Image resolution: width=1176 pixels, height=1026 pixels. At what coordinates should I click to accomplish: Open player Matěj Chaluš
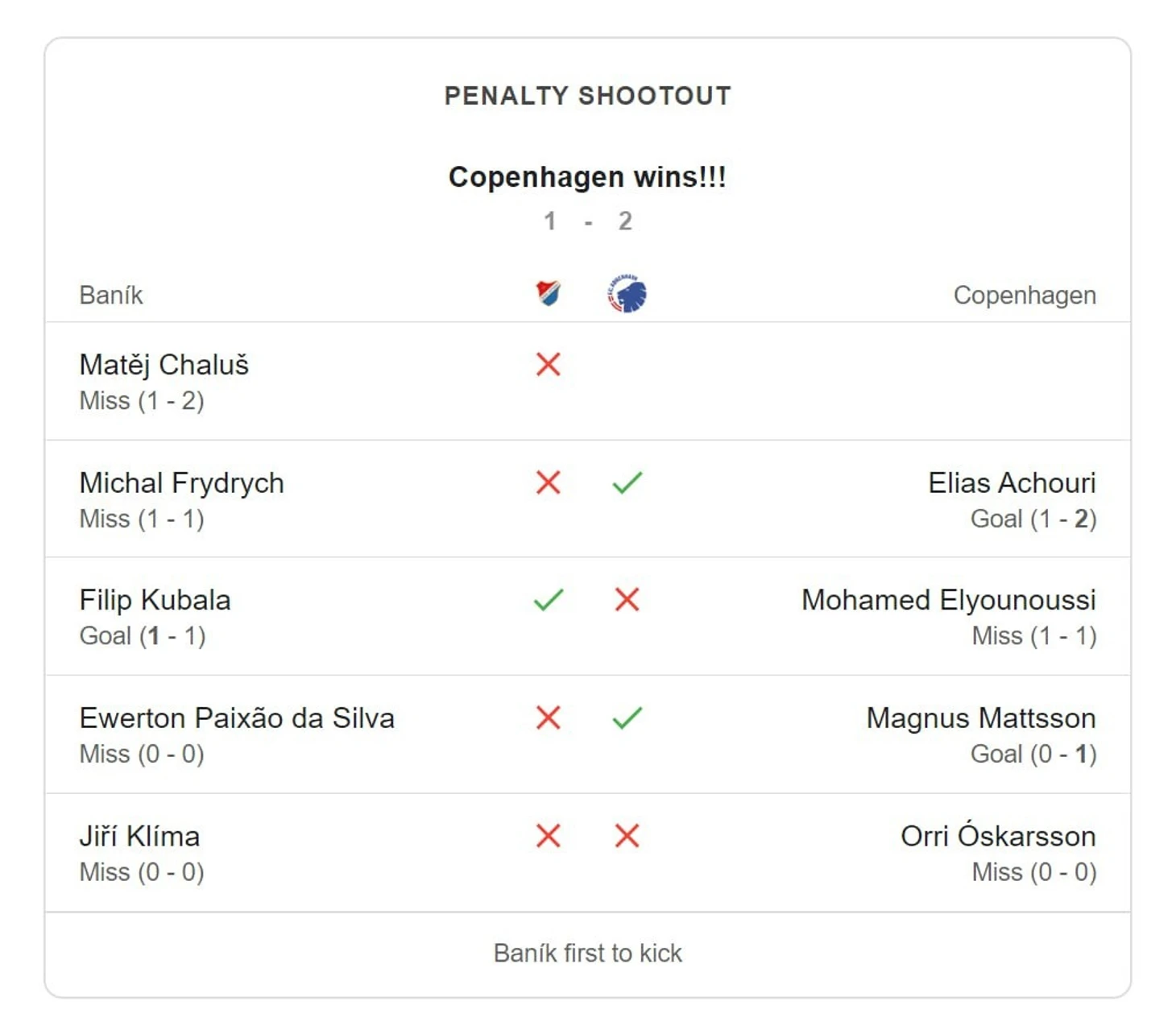coord(164,365)
